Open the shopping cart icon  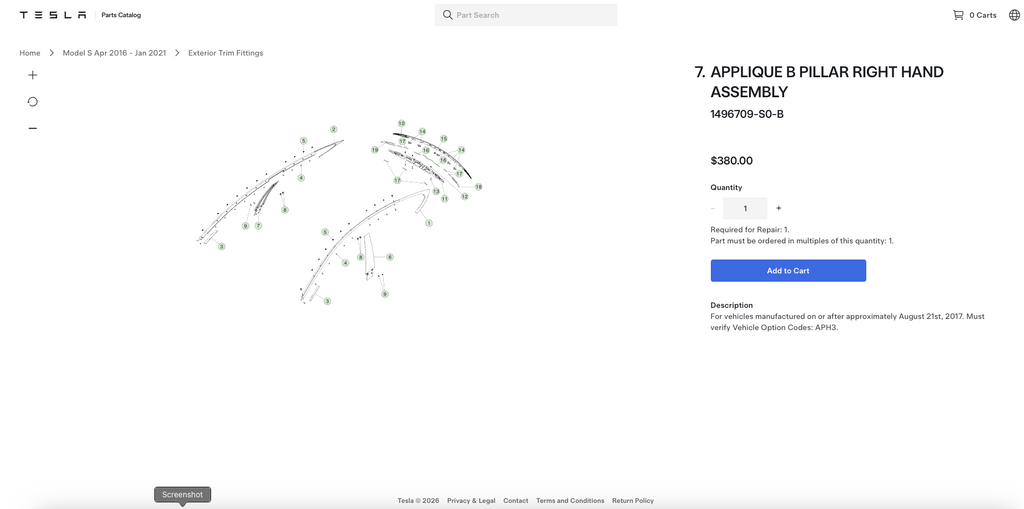[x=958, y=15]
